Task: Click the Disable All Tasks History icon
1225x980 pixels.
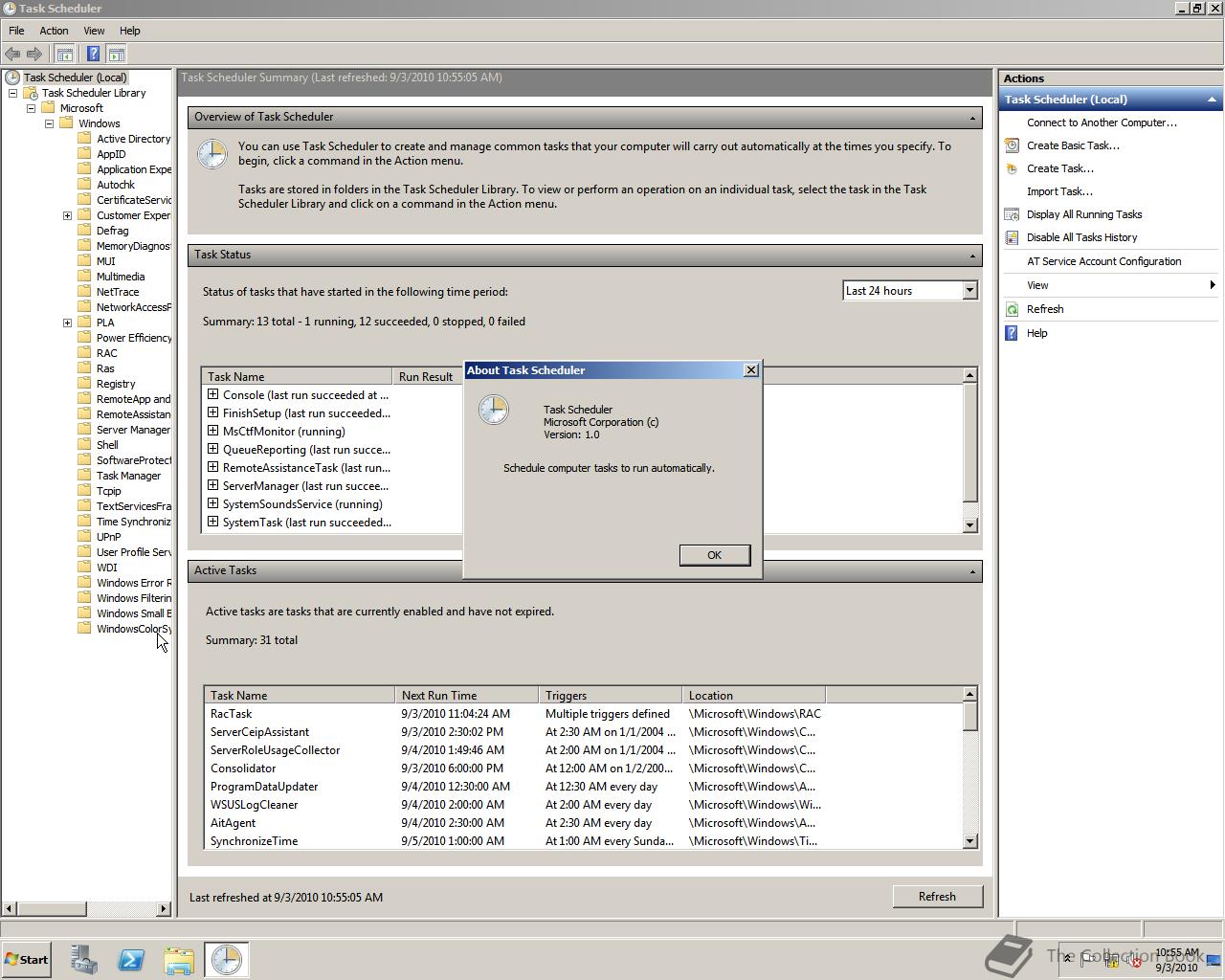Action: (1012, 237)
